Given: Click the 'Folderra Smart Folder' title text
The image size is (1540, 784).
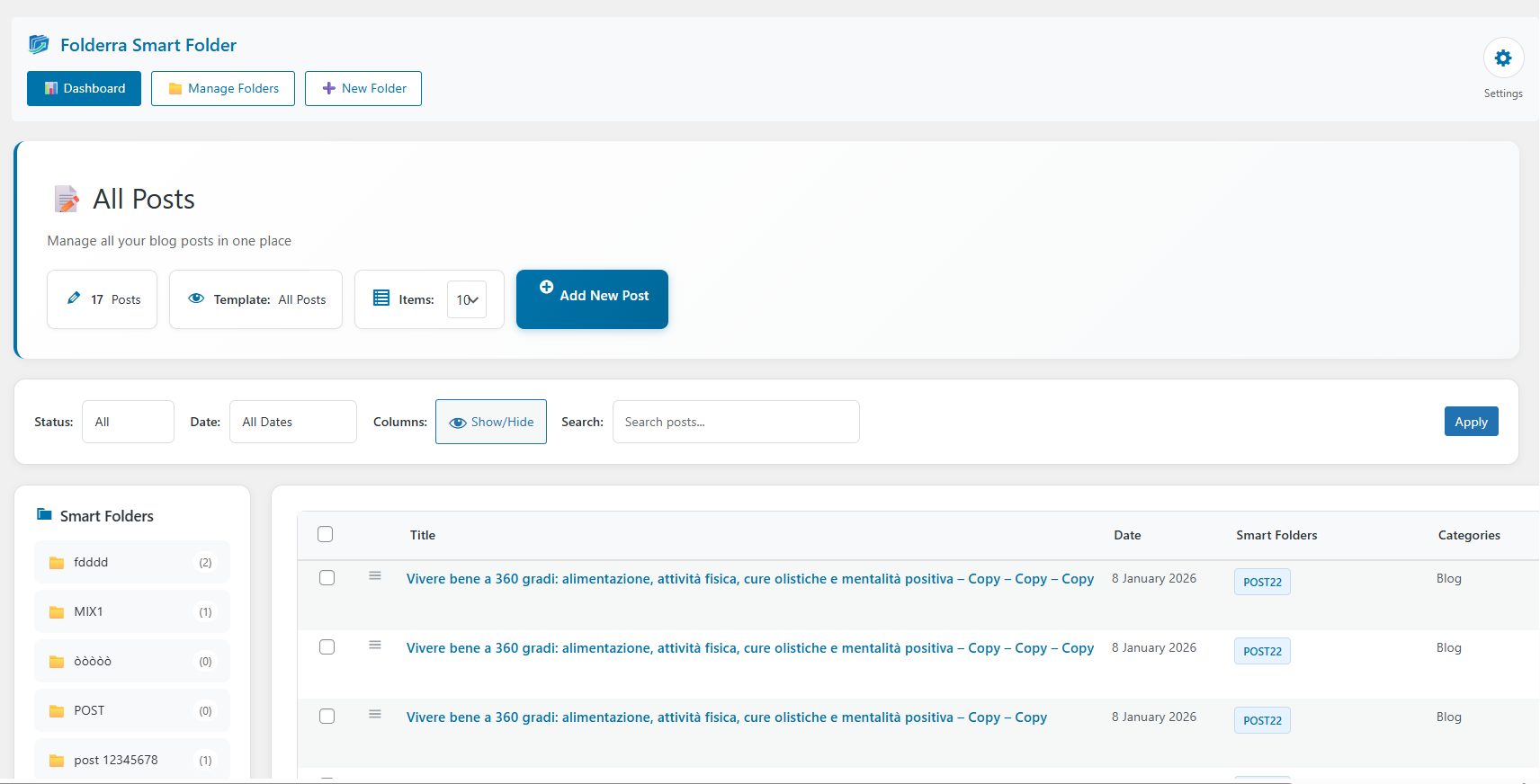Looking at the screenshot, I should pyautogui.click(x=148, y=45).
